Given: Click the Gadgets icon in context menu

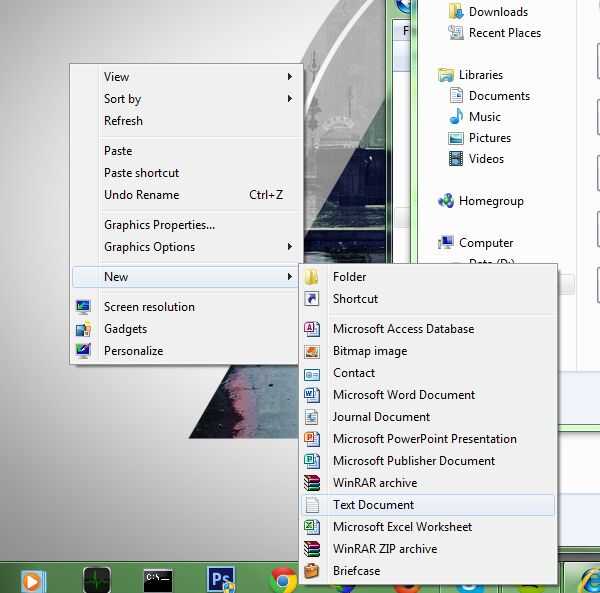Looking at the screenshot, I should [83, 329].
